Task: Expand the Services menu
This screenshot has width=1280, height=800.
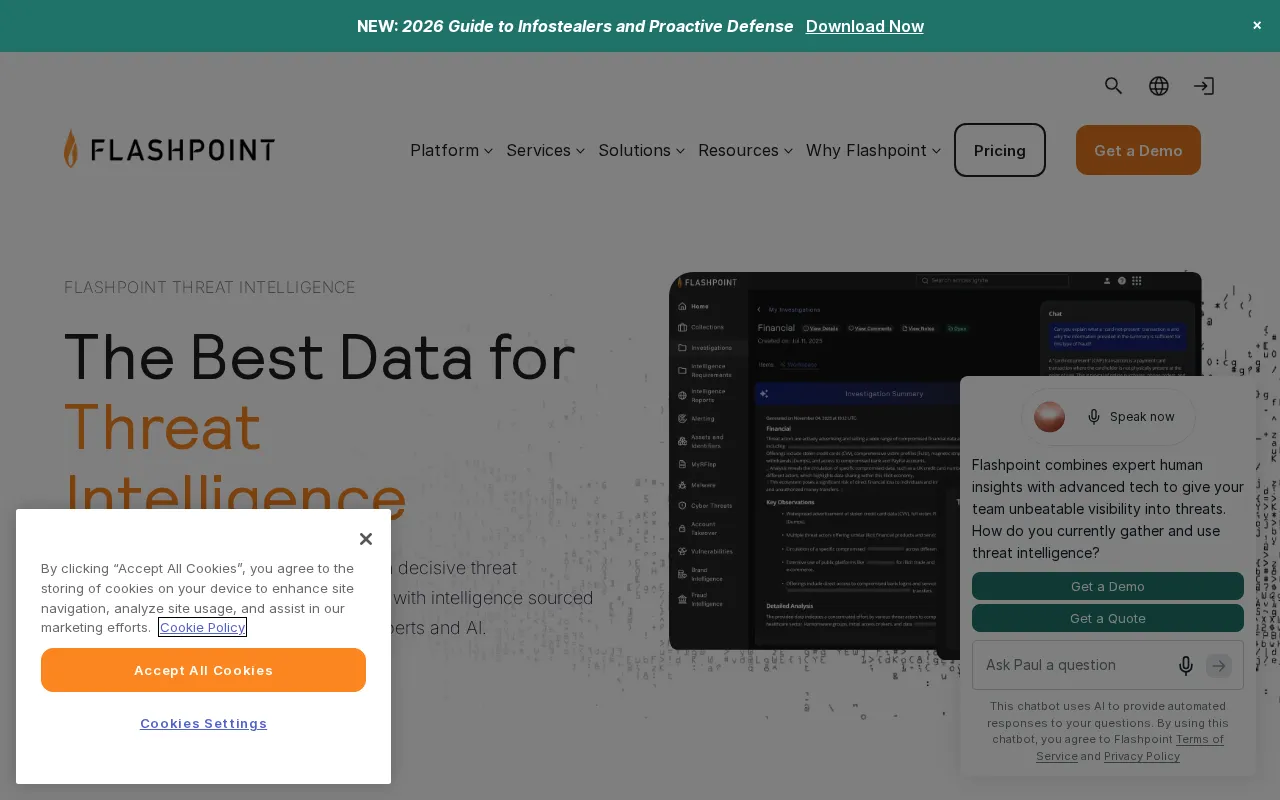Action: coord(545,150)
